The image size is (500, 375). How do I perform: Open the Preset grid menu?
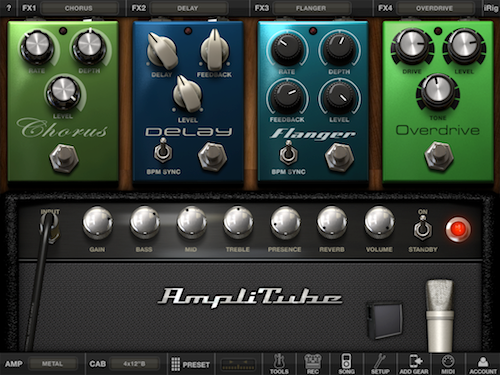[191, 364]
